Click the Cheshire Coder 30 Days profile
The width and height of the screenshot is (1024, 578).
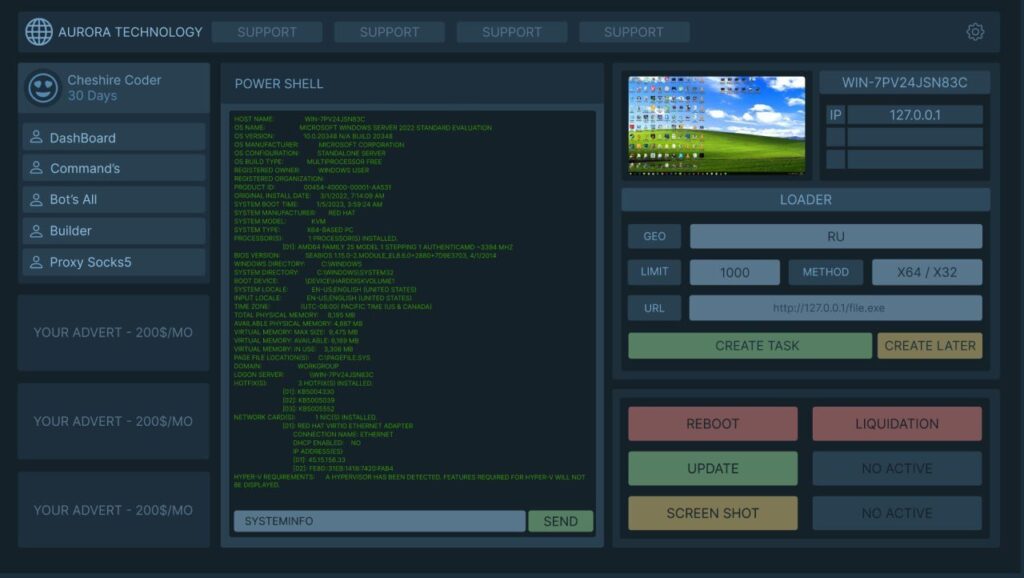point(114,88)
